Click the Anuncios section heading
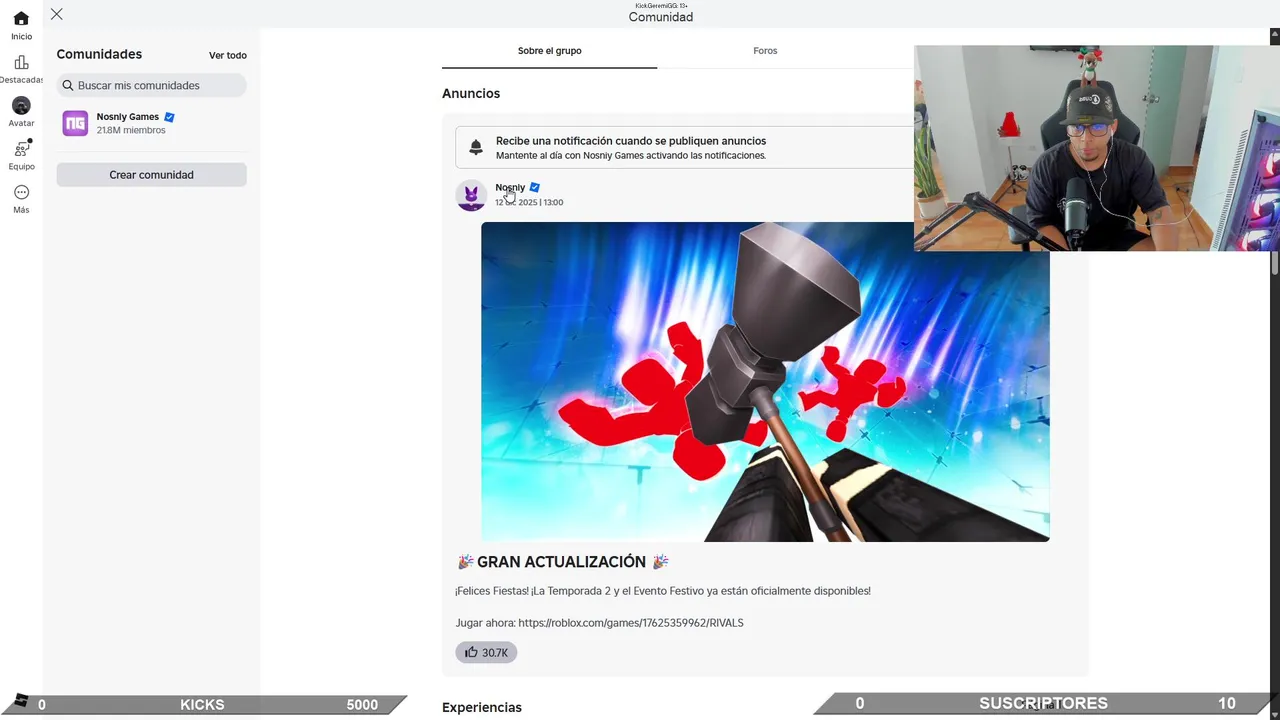The height and width of the screenshot is (720, 1280). point(471,94)
